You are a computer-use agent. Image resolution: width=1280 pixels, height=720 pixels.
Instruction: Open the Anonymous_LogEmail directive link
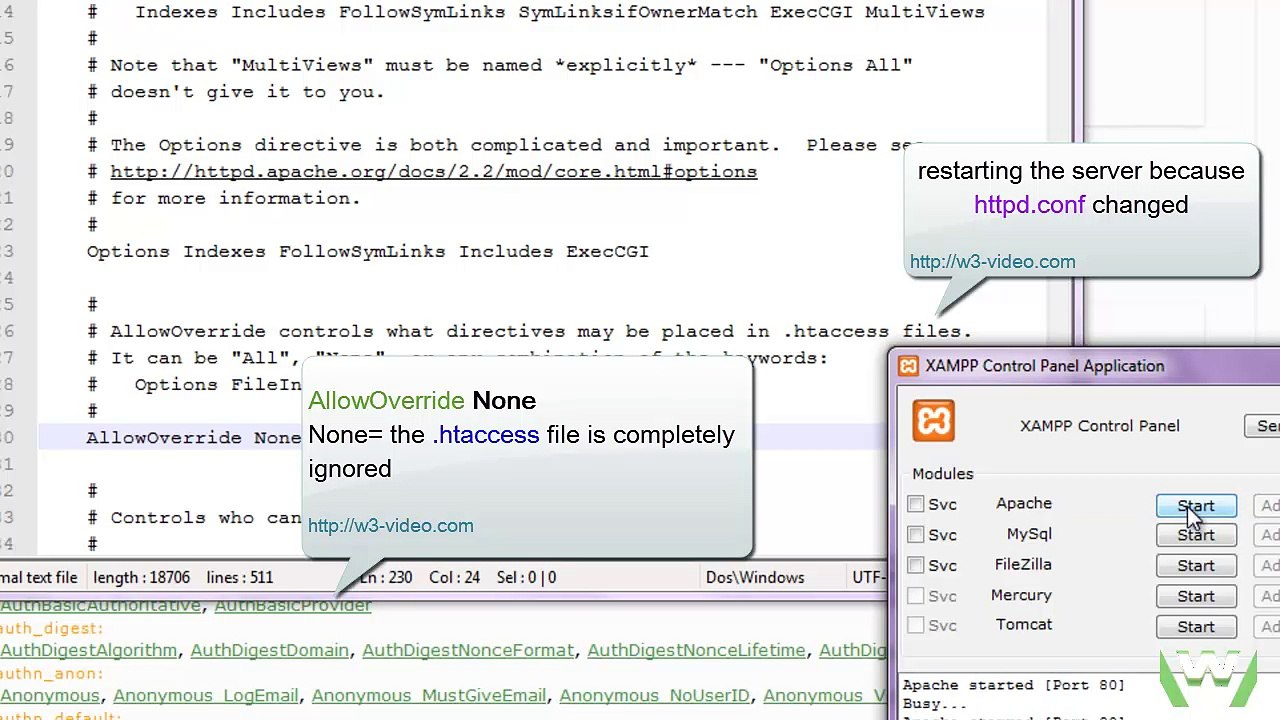point(206,695)
